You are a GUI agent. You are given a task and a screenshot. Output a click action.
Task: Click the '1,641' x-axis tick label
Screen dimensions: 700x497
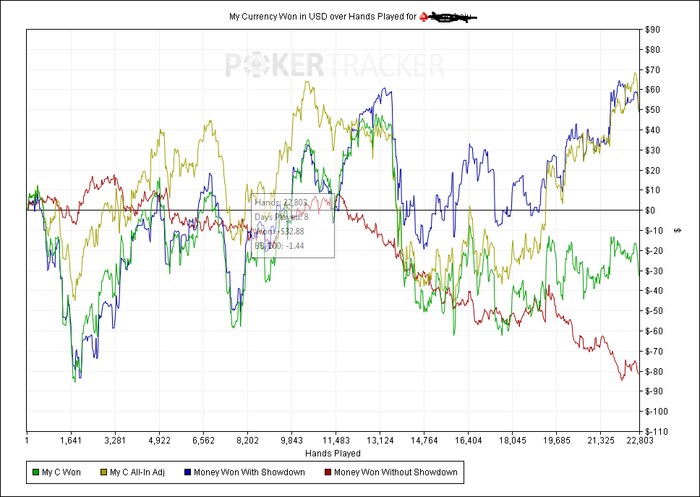(x=71, y=441)
